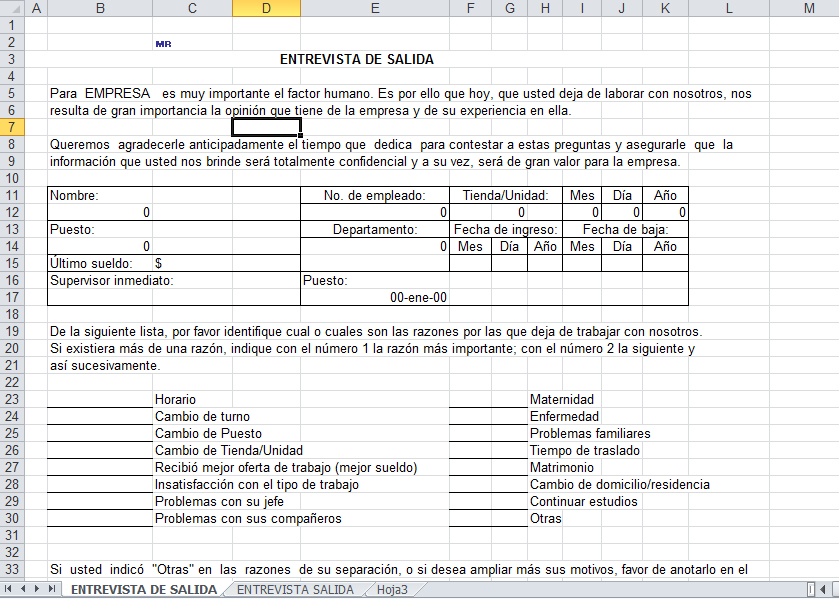Click the Enfermedad text

click(x=565, y=416)
